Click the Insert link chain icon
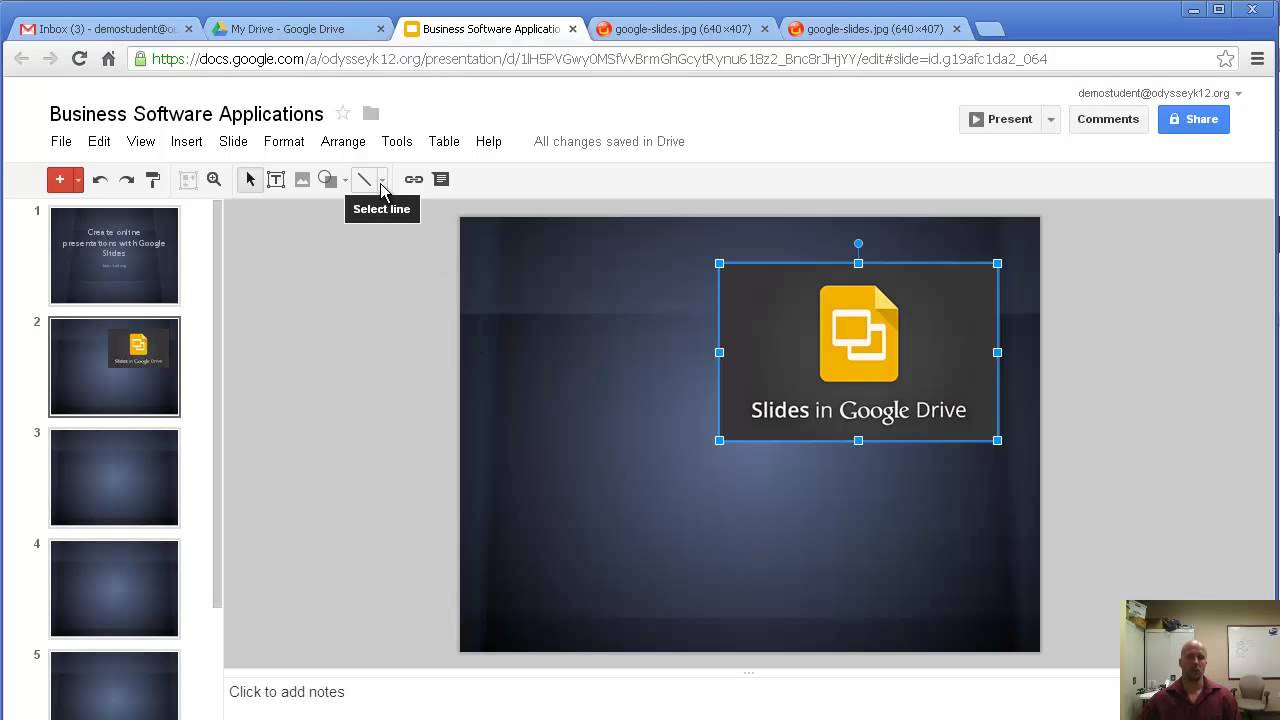Screen dimensions: 1280x720 tap(414, 179)
